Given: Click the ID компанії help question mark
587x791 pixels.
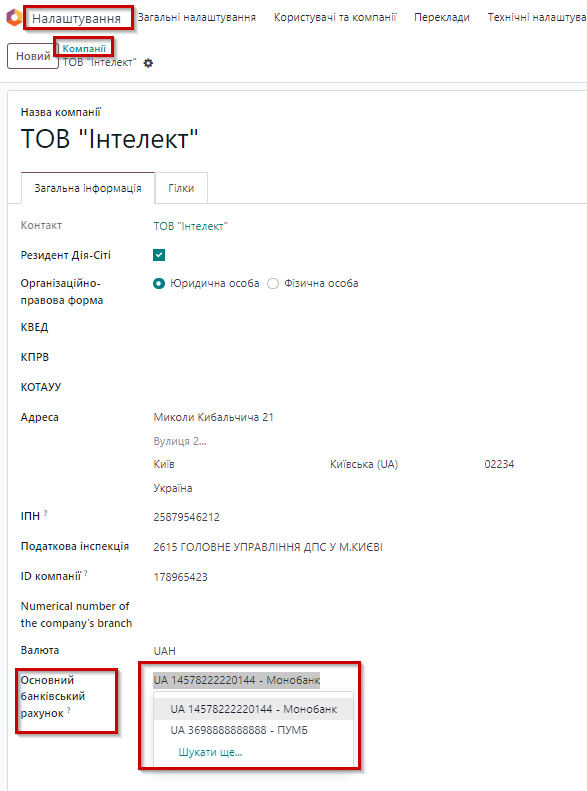Looking at the screenshot, I should 86,573.
